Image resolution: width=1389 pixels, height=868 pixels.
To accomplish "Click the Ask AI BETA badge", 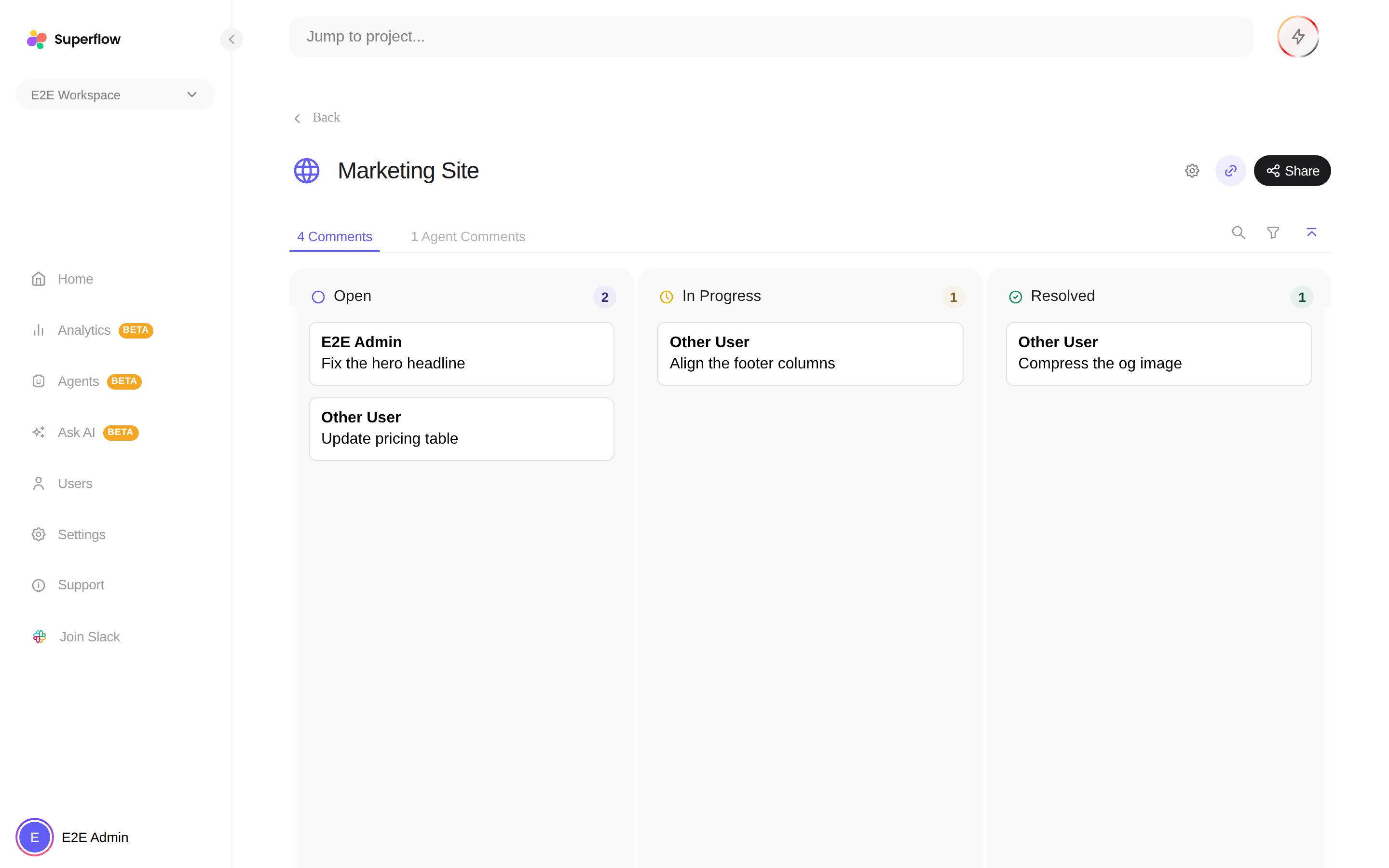I will coord(121,432).
